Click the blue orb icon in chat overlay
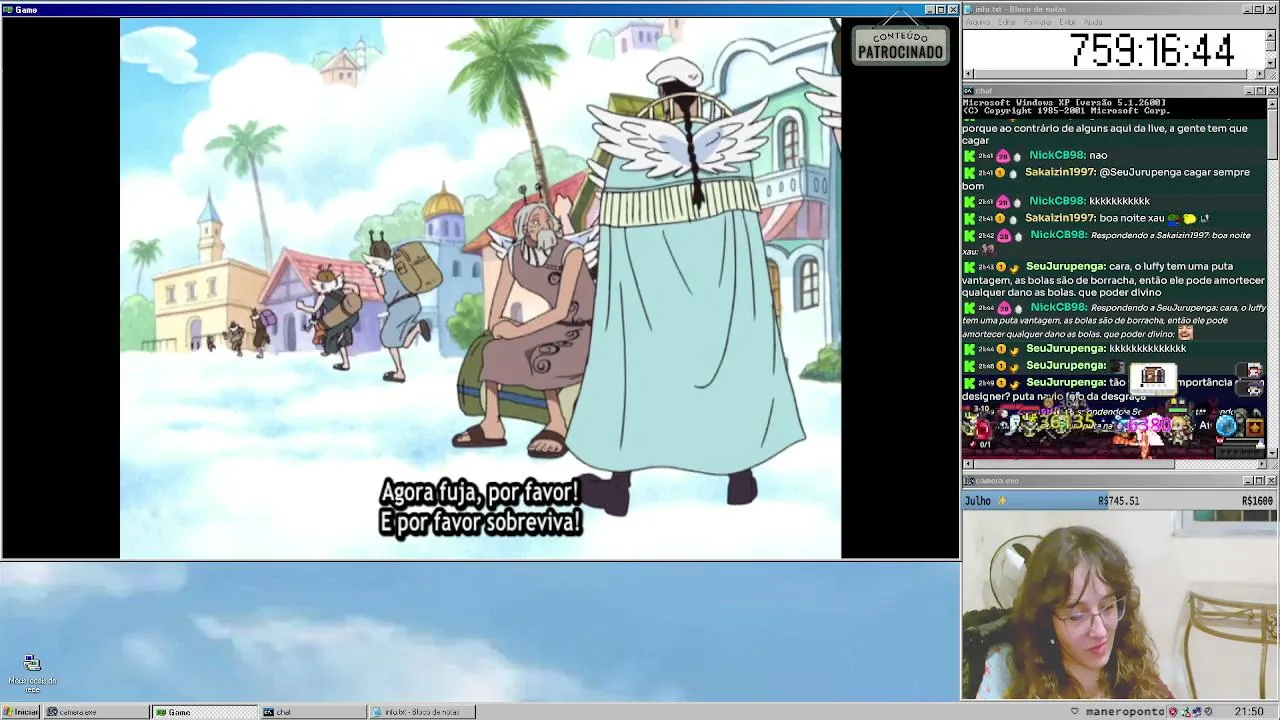Screen dimensions: 1280x720 pos(1227,426)
